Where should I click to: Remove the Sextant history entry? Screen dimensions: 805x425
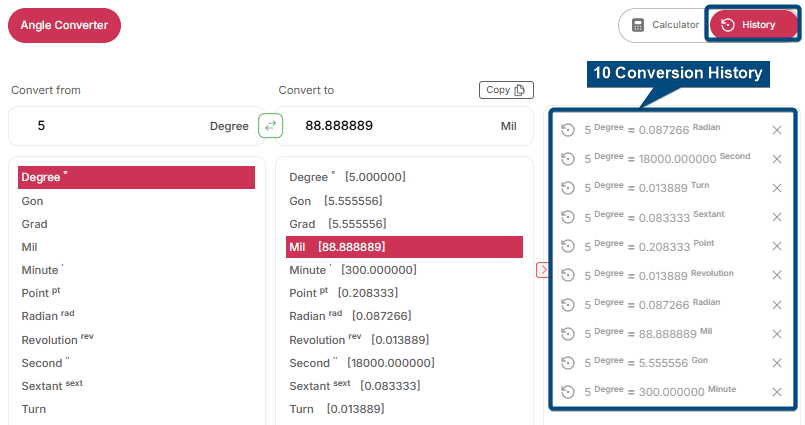776,216
